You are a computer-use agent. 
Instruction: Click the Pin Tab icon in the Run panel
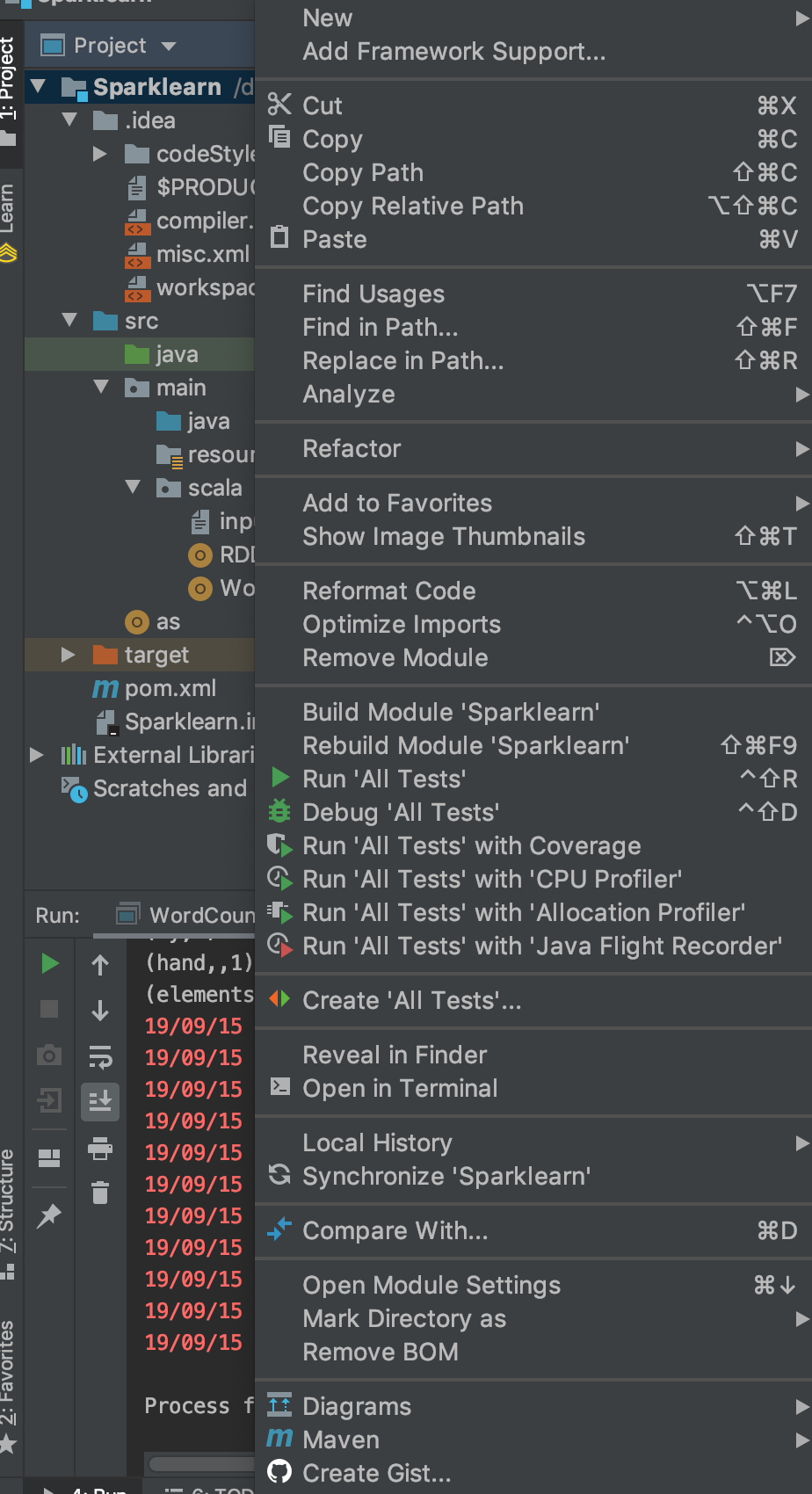49,1215
